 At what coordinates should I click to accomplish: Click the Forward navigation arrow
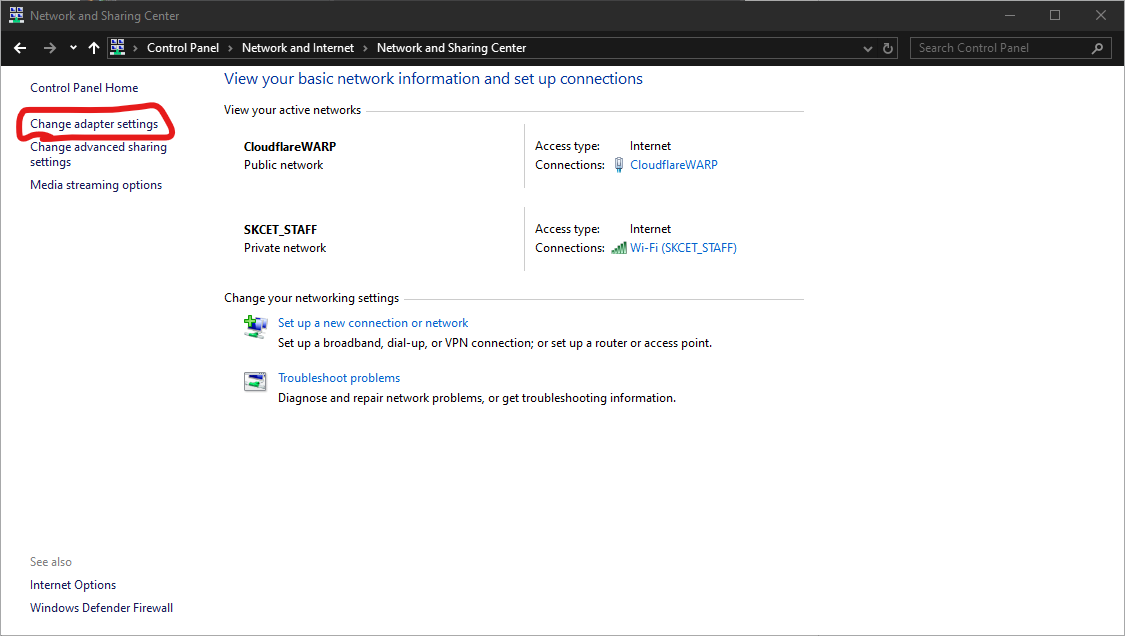(49, 48)
